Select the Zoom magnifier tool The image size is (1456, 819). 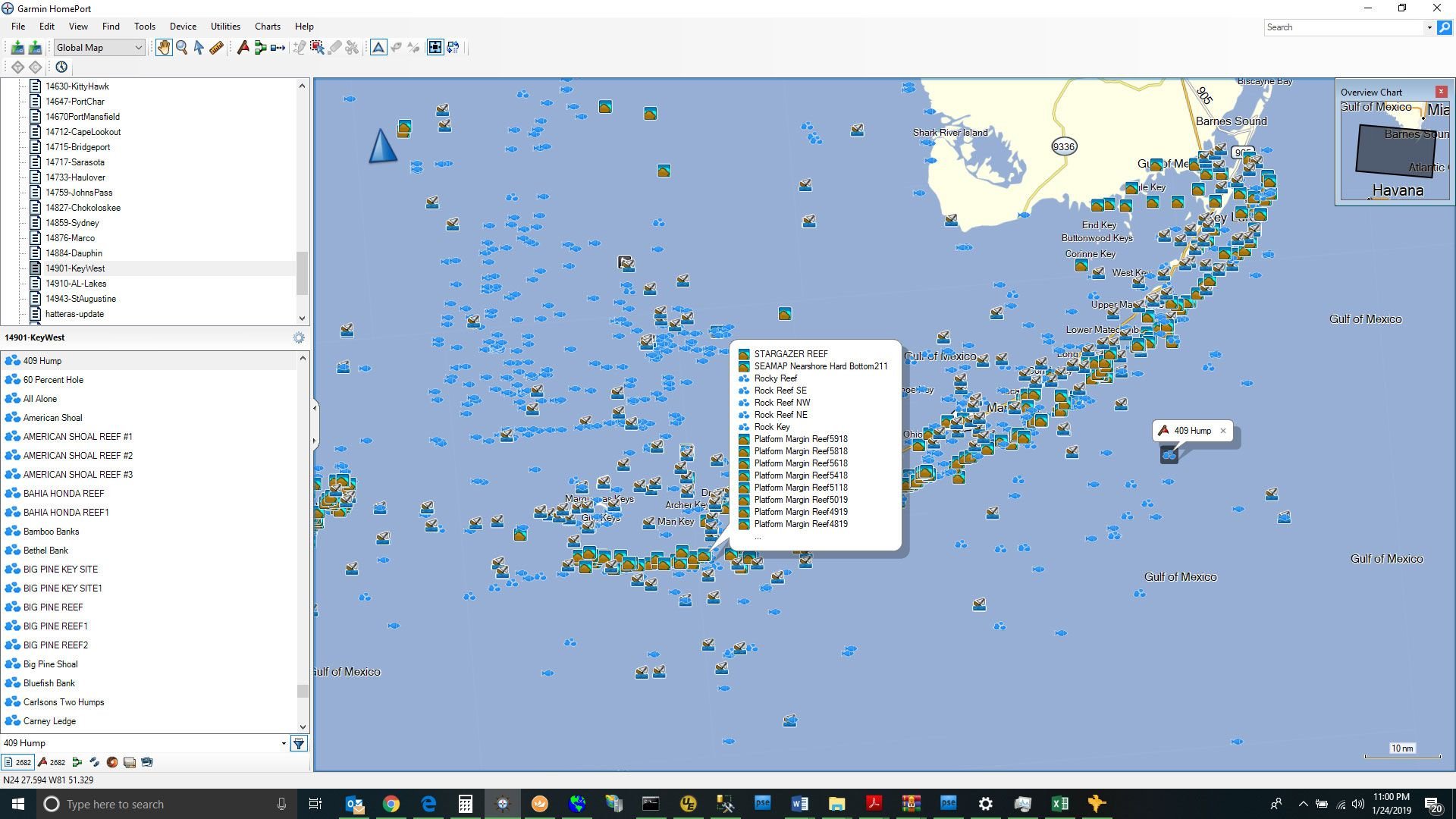(x=181, y=48)
